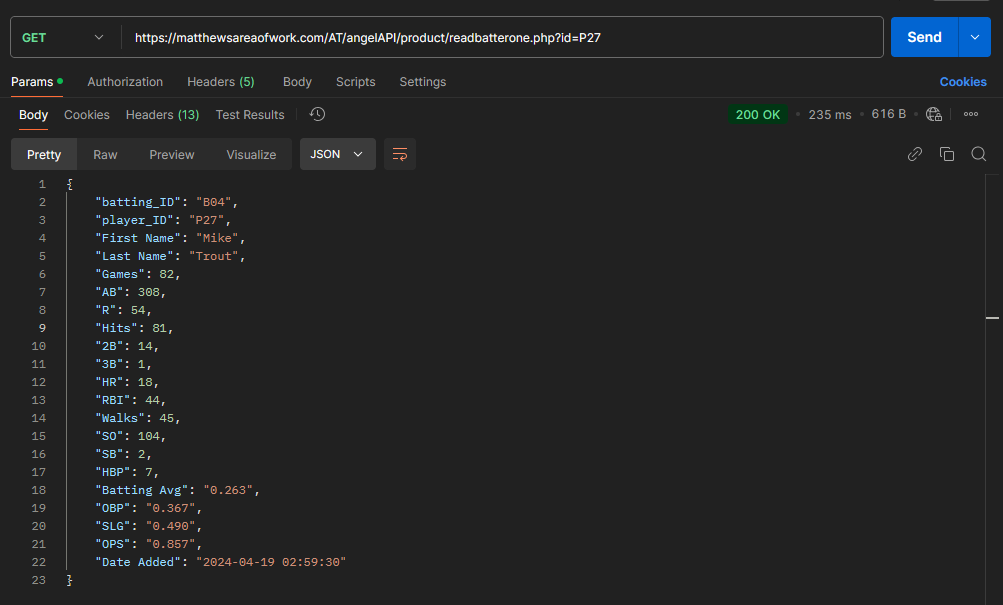This screenshot has height=605, width=1003.
Task: Click the "0.367" OBP value
Action: click(170, 508)
